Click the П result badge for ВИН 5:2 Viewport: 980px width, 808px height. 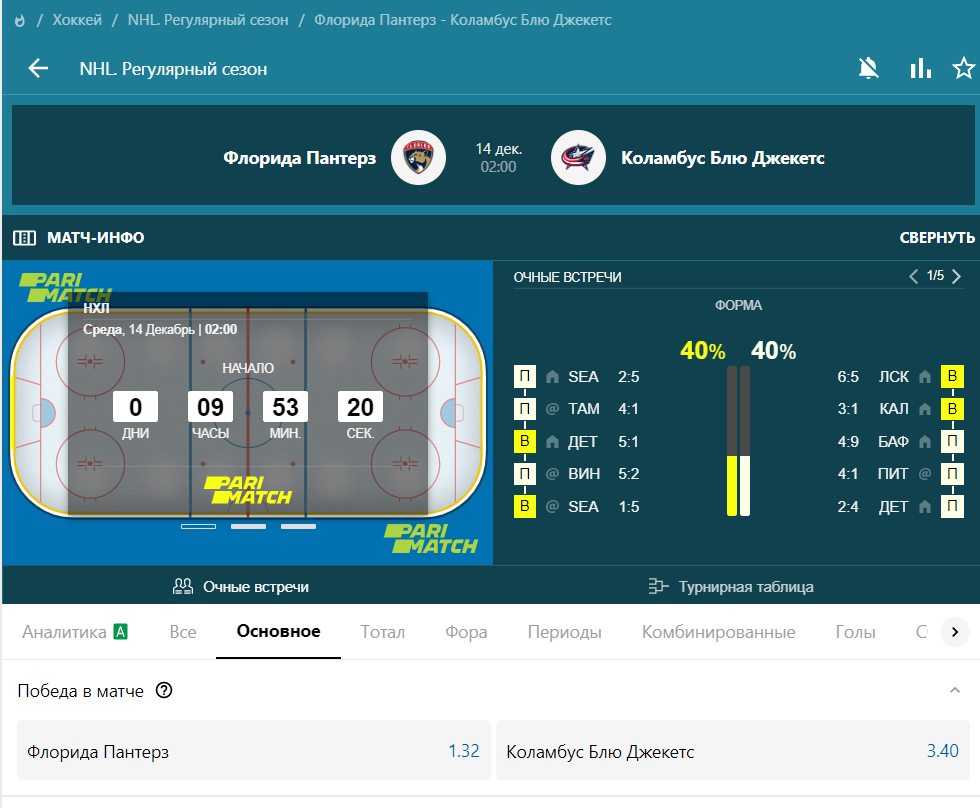click(x=524, y=474)
